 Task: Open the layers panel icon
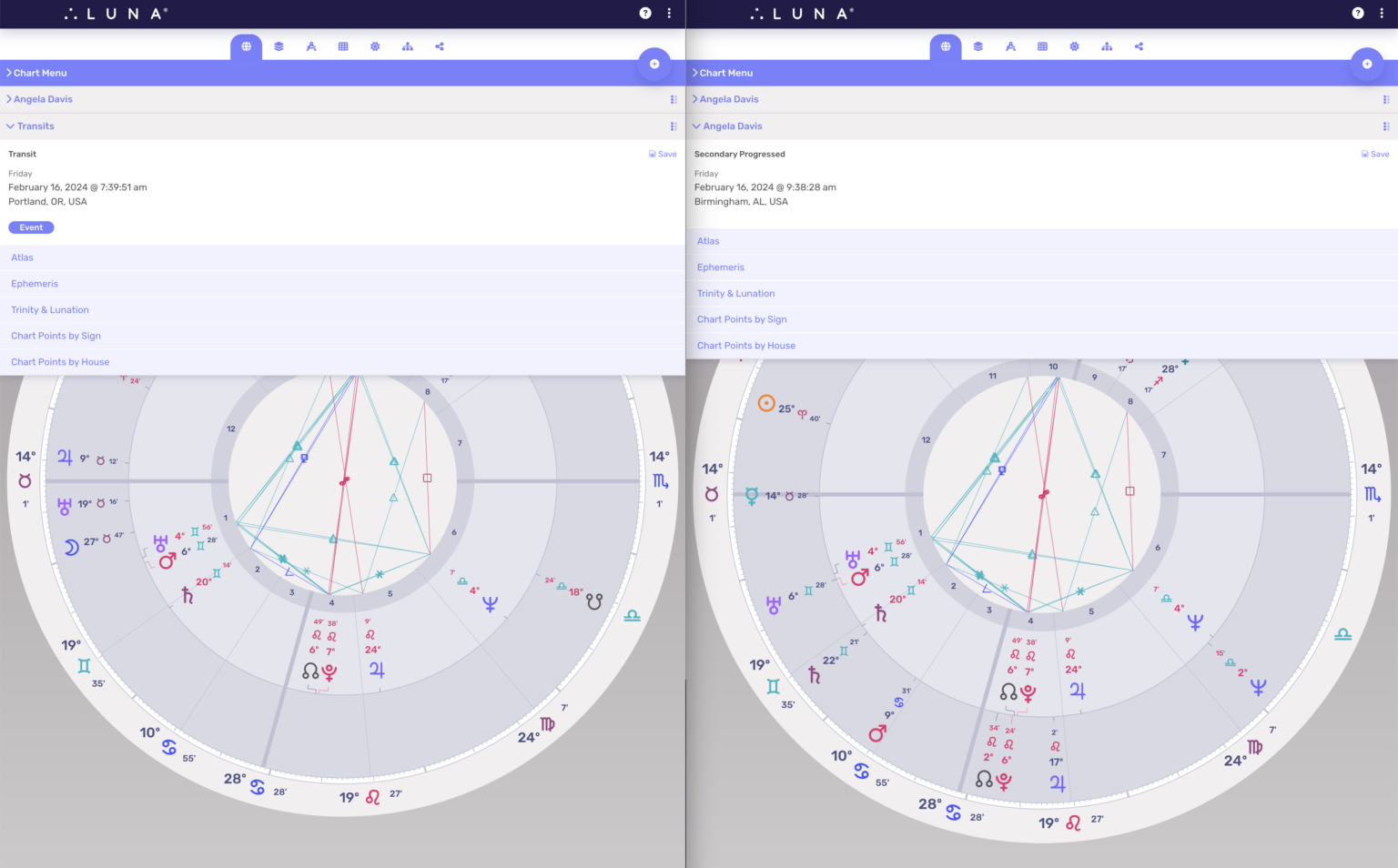(279, 46)
